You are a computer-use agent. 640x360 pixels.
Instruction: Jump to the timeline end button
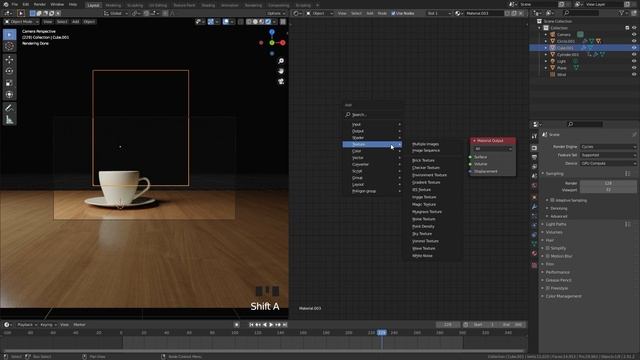click(285, 325)
